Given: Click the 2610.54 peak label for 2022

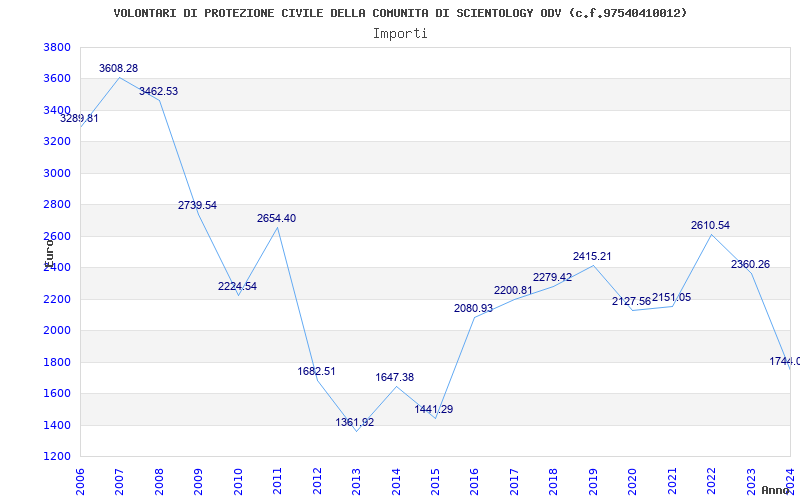Looking at the screenshot, I should point(710,225).
